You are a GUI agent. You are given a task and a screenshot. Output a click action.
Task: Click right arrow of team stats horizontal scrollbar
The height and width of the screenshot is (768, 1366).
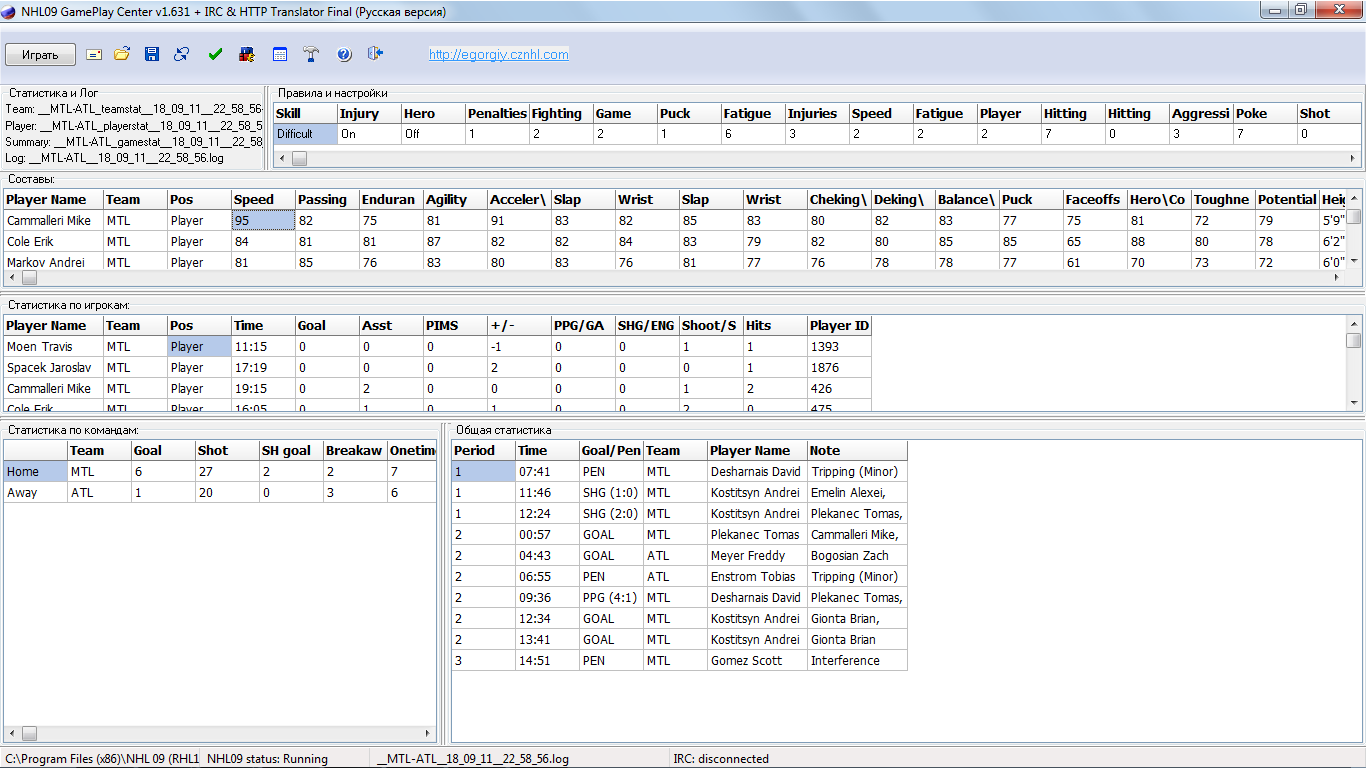[430, 733]
